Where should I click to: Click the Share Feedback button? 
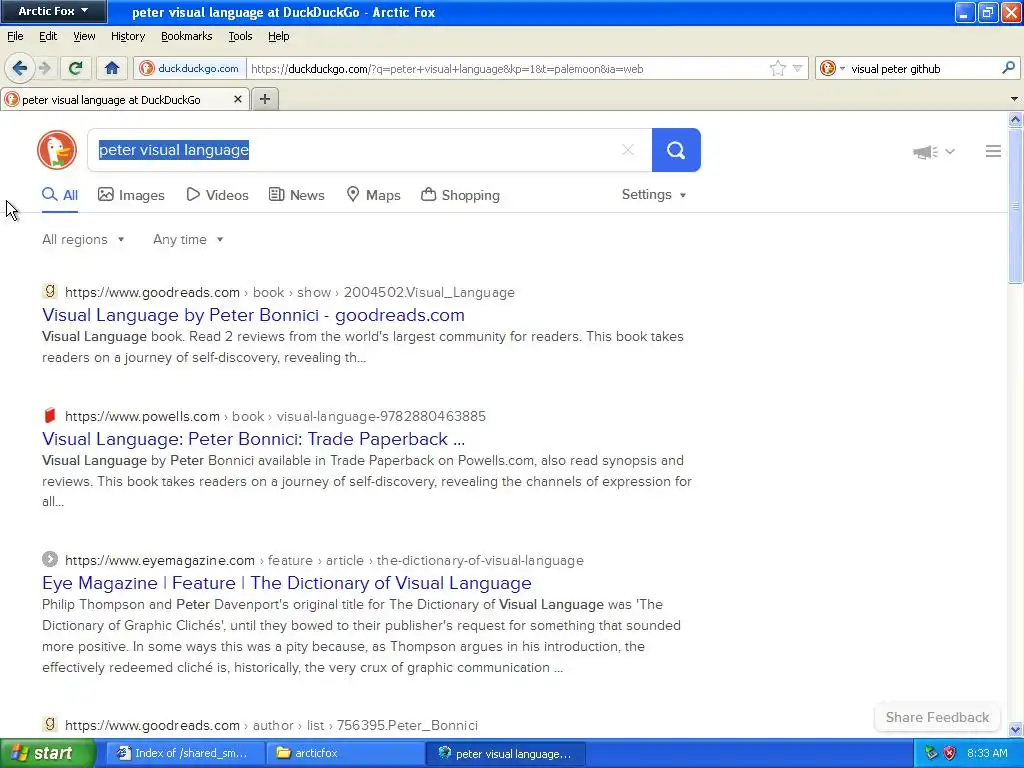(937, 717)
